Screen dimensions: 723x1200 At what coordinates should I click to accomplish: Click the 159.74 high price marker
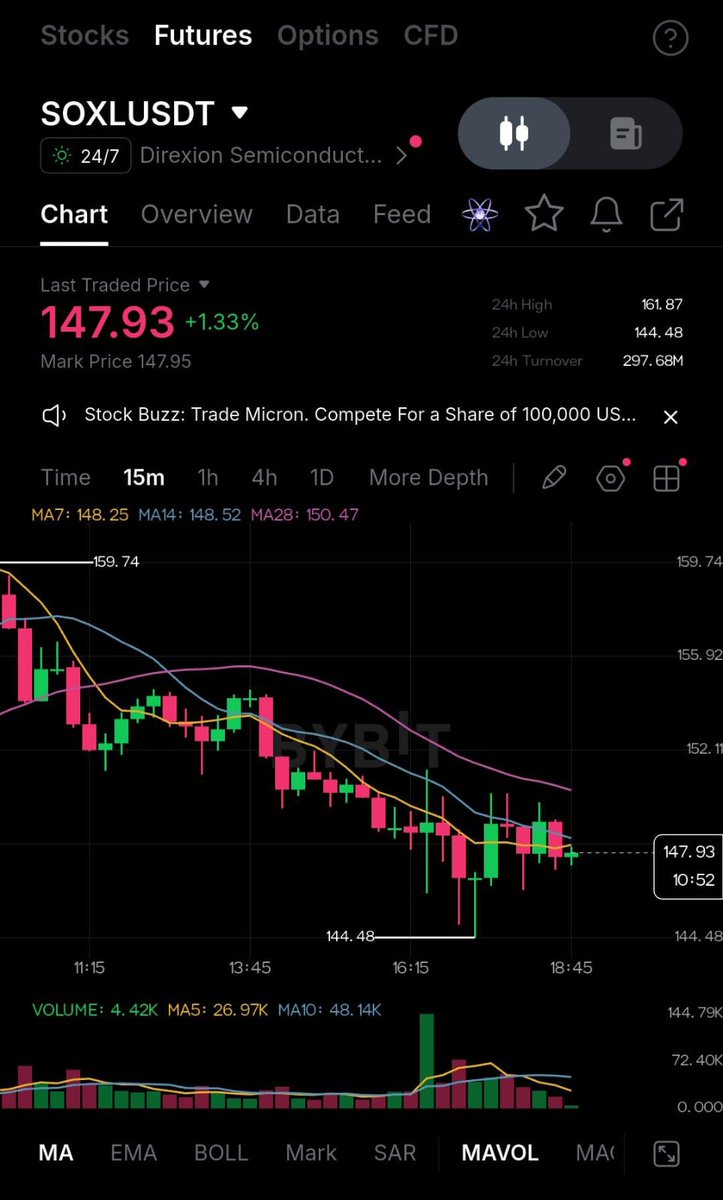[116, 562]
